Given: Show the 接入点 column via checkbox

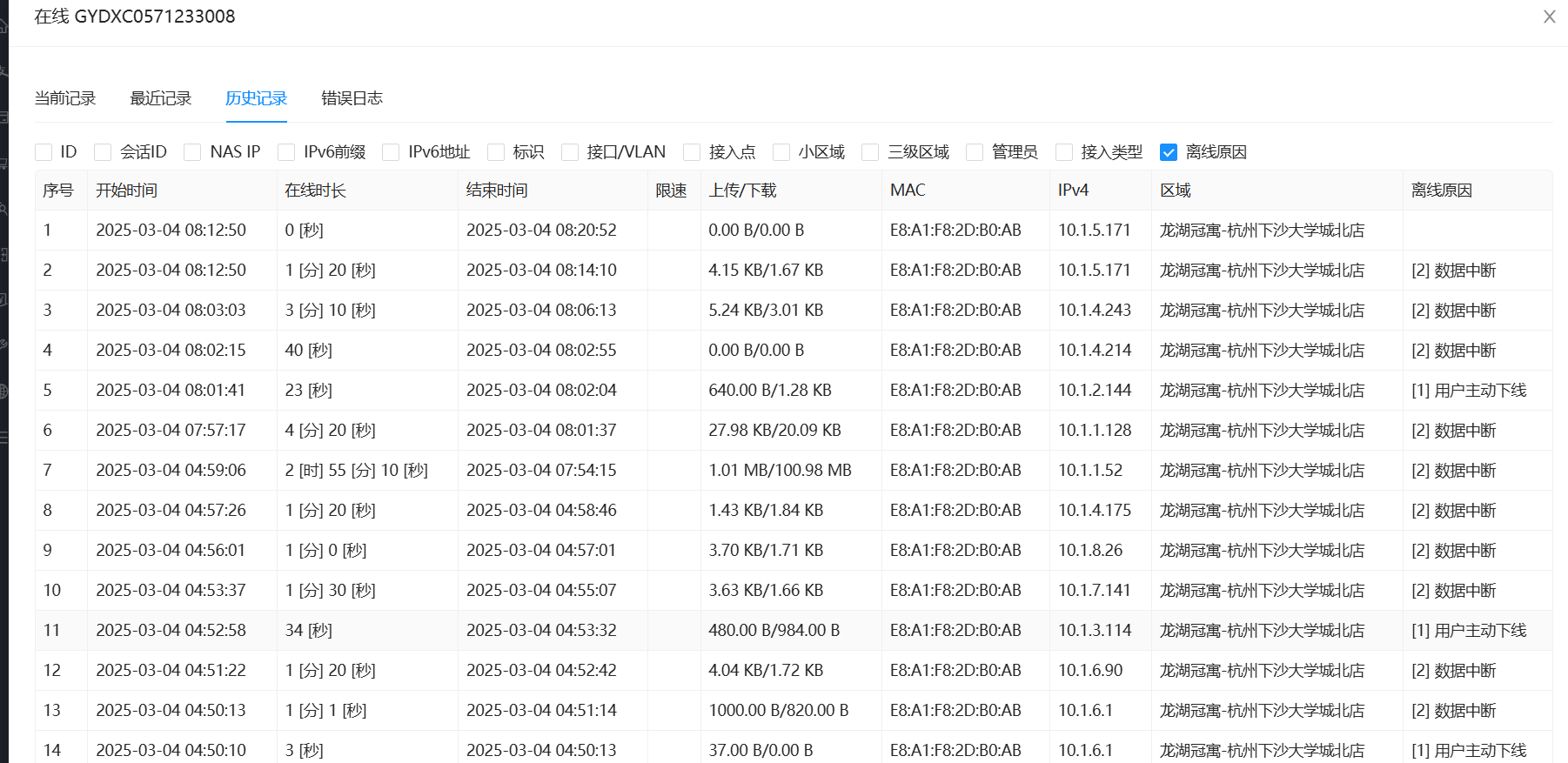Looking at the screenshot, I should (692, 152).
